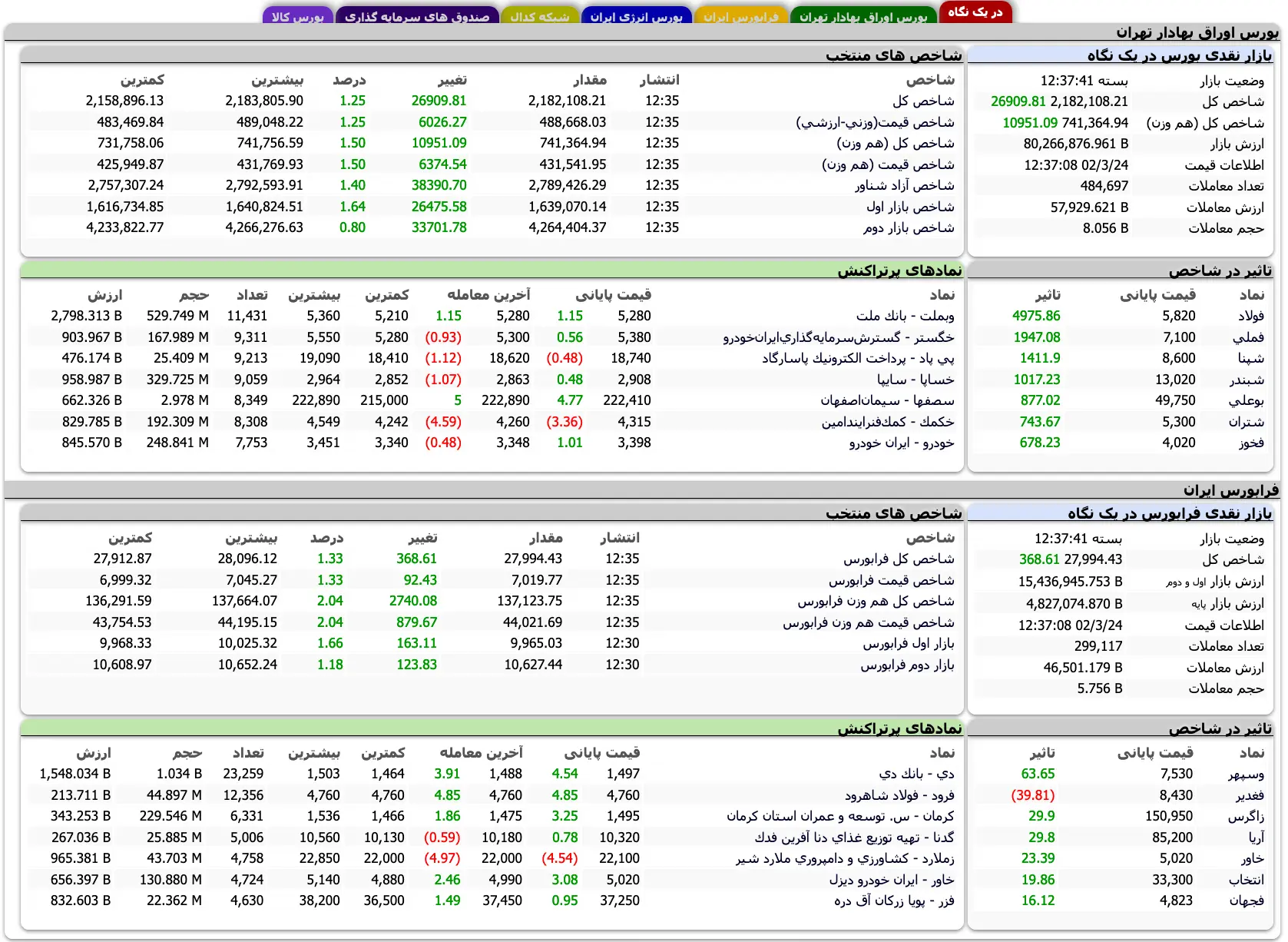
Task: Click Tehran trade count 484,697
Action: click(x=1104, y=186)
